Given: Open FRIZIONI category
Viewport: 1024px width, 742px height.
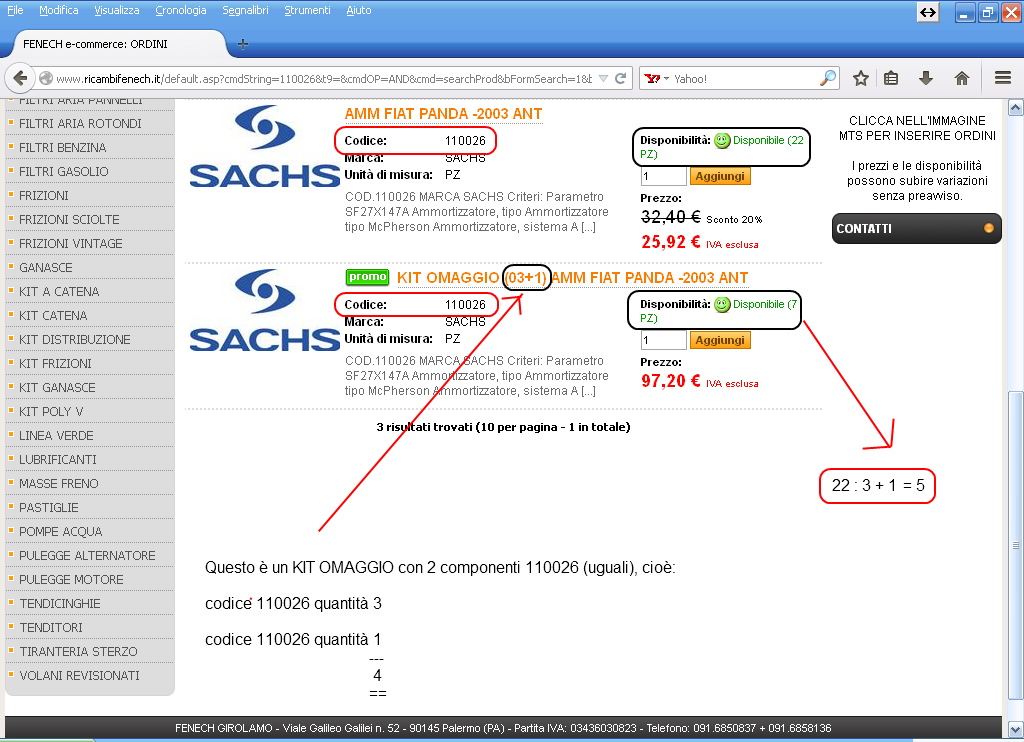Looking at the screenshot, I should (44, 196).
